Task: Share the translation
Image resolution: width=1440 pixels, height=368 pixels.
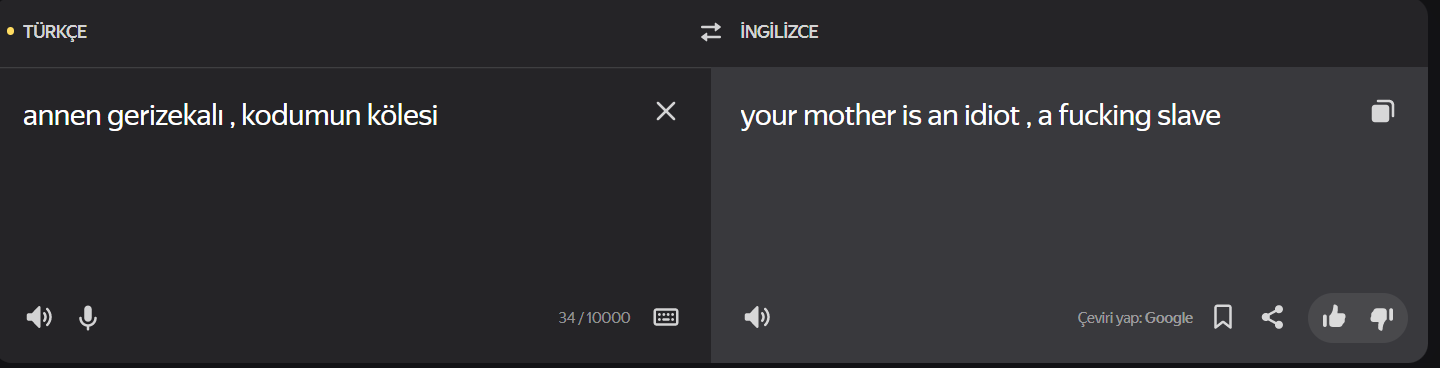Action: (x=1272, y=318)
